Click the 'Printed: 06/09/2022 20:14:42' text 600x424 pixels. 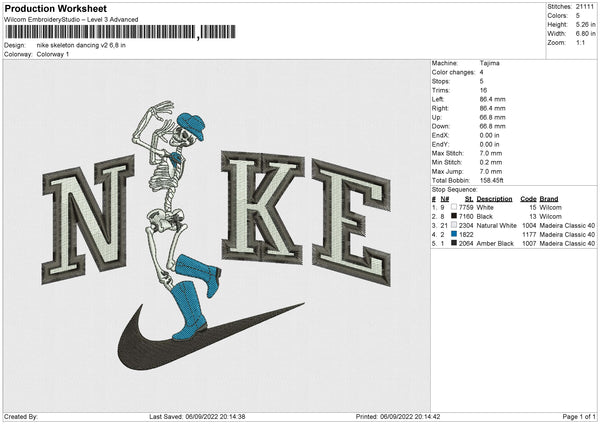pos(398,416)
